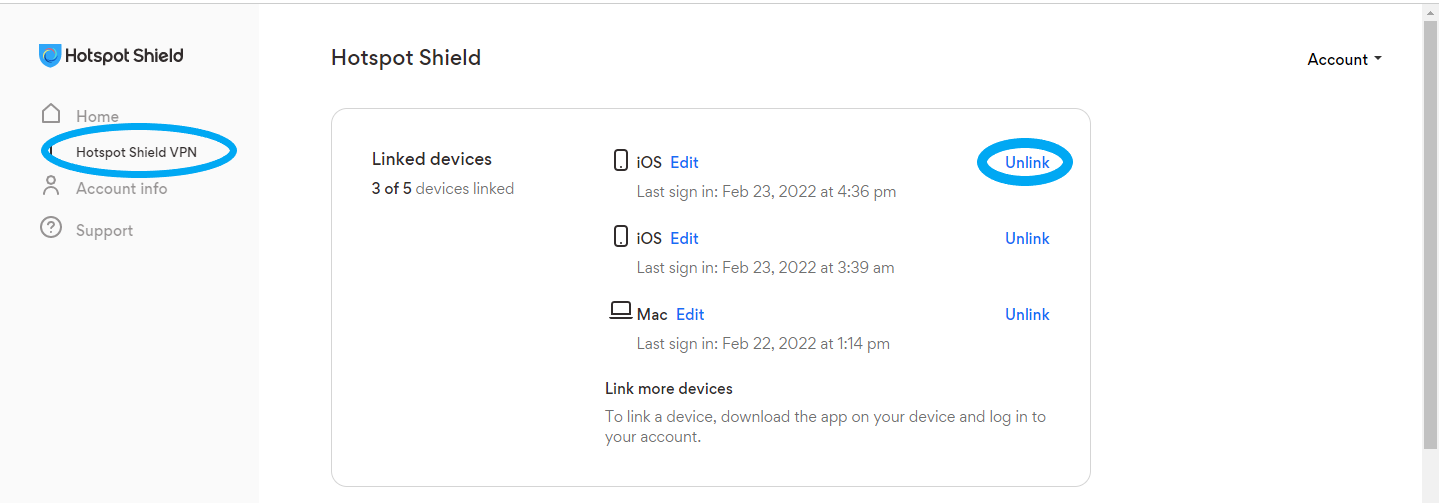Edit the Mac device name
The image size is (1439, 503).
click(690, 314)
